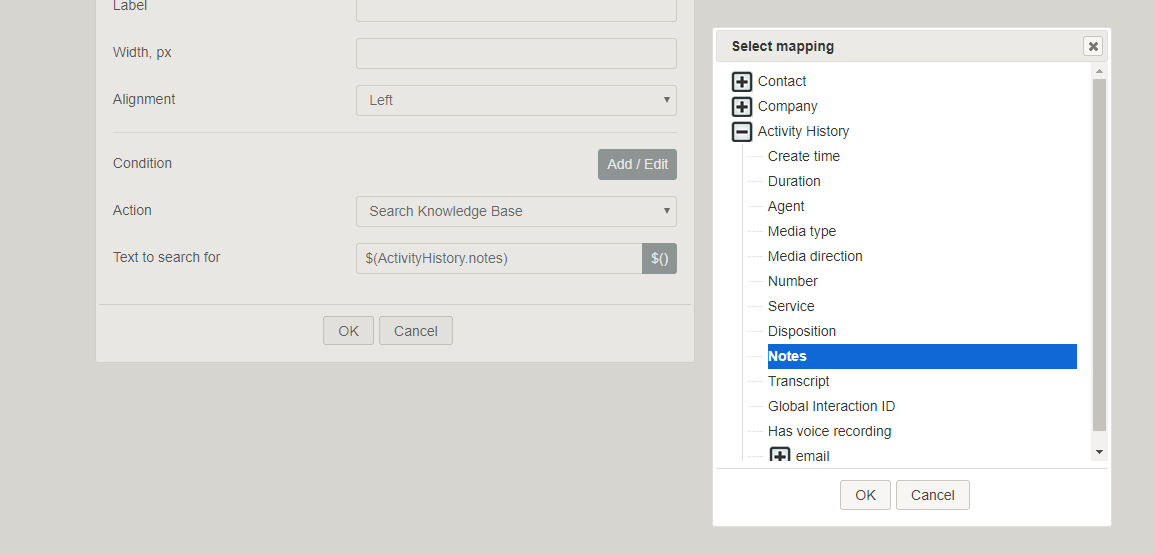Collapse the Activity History node
This screenshot has height=555, width=1155.
click(742, 132)
